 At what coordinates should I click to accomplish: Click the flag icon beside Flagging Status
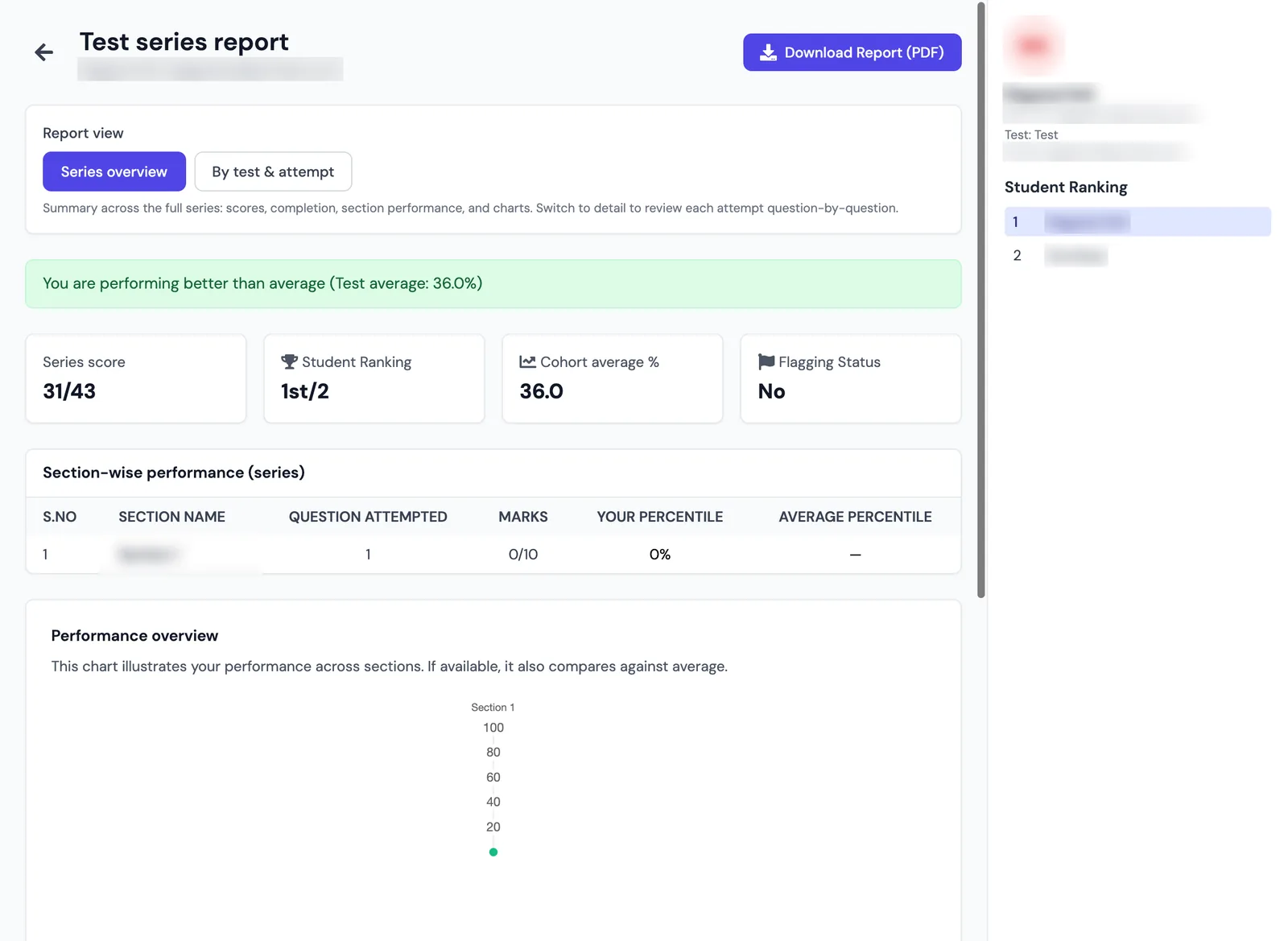[x=766, y=362]
